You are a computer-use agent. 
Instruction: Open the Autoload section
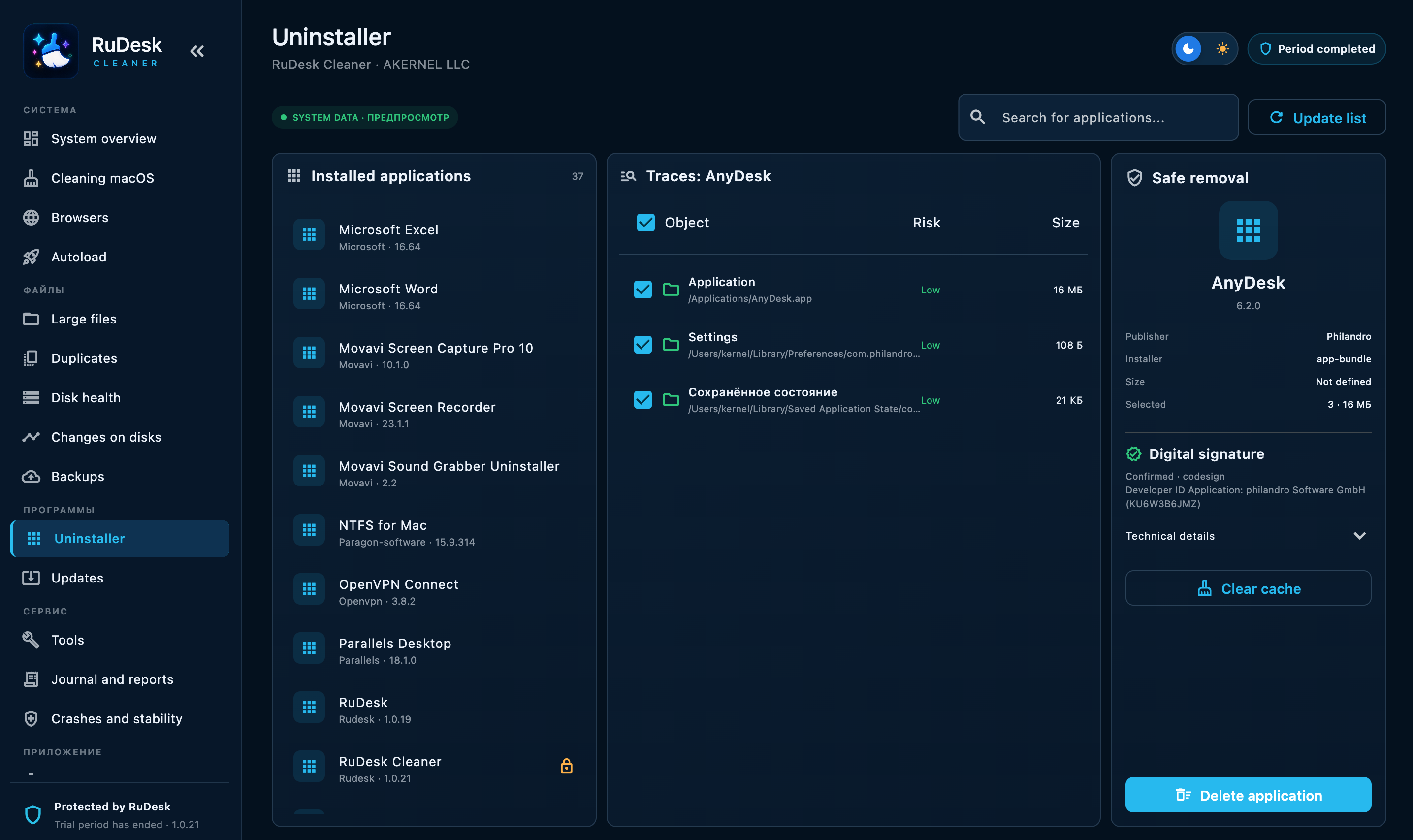(x=120, y=257)
